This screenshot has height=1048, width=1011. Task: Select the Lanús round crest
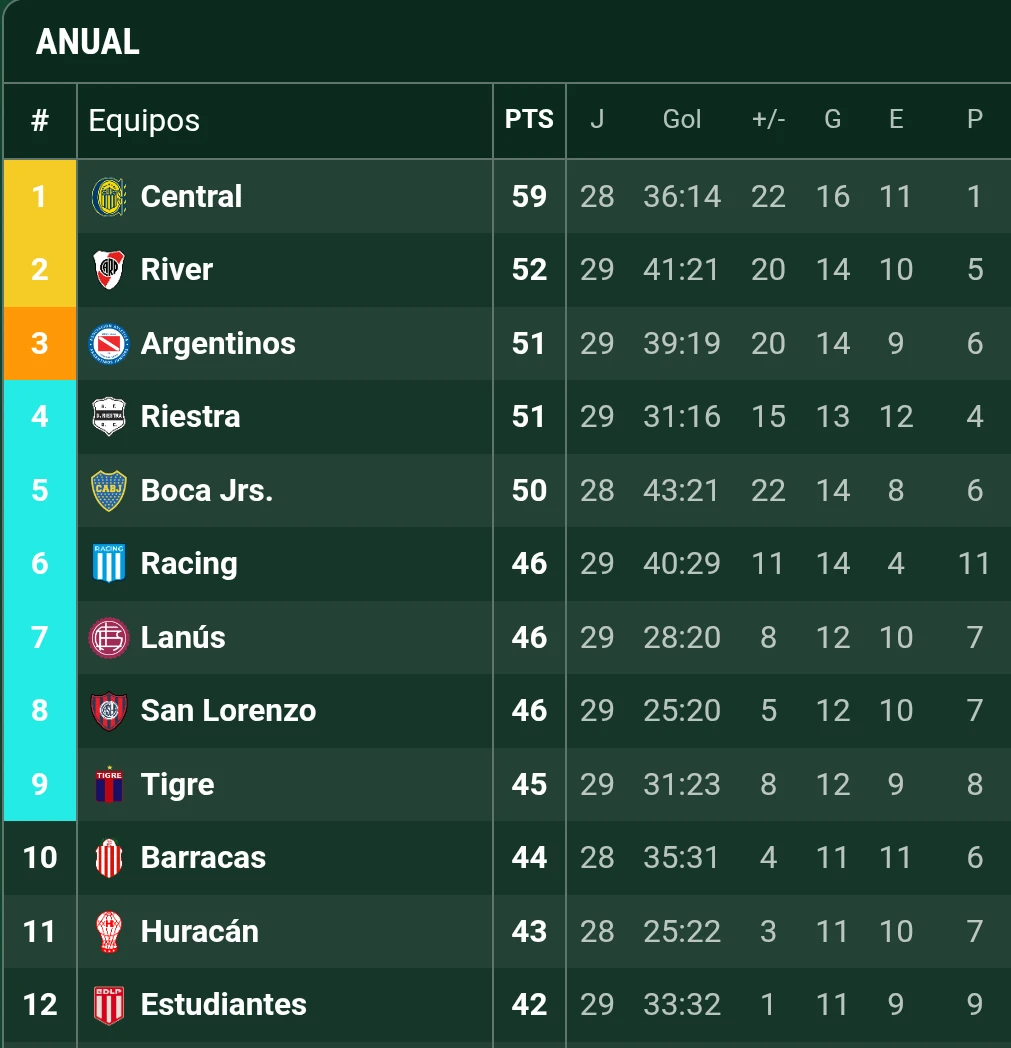(x=109, y=638)
